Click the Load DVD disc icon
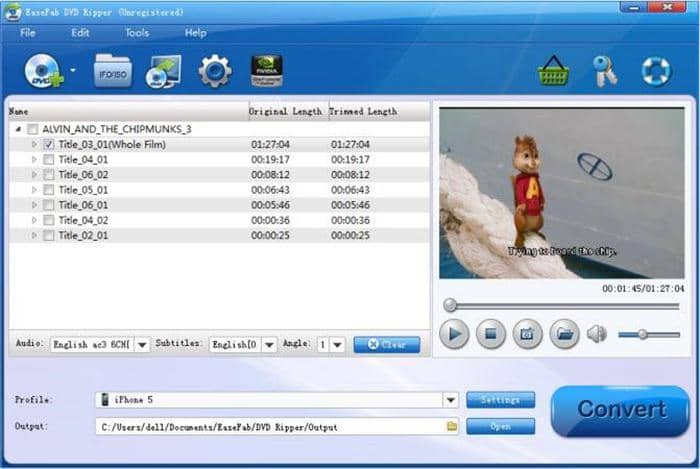This screenshot has width=700, height=469. (x=45, y=71)
